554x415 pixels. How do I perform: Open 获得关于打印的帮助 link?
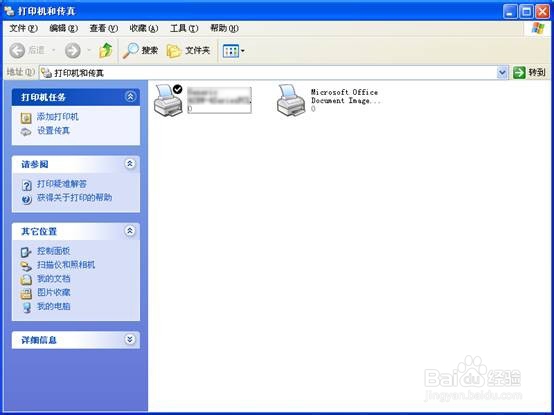(x=75, y=197)
